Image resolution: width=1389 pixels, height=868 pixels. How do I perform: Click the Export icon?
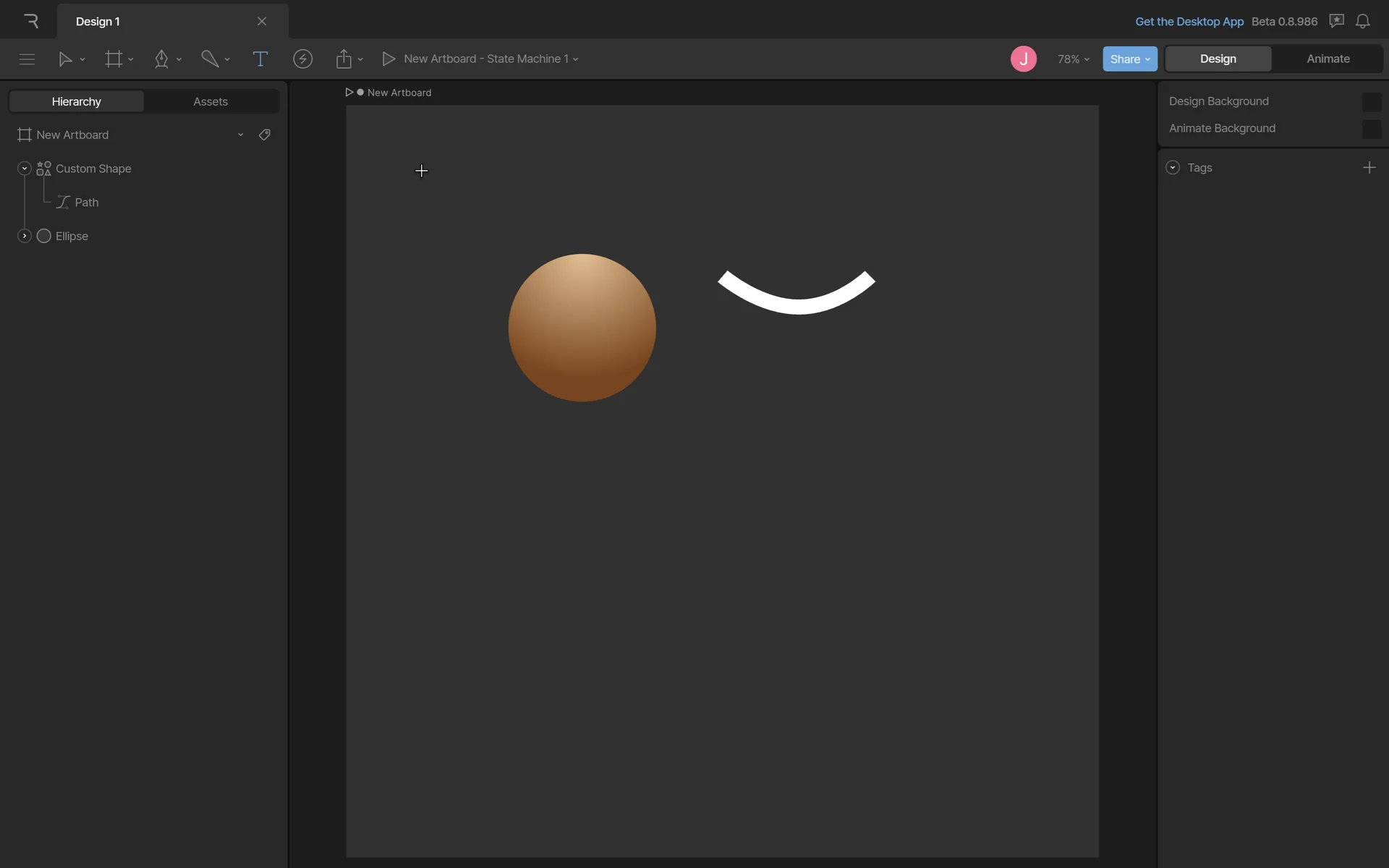point(344,59)
